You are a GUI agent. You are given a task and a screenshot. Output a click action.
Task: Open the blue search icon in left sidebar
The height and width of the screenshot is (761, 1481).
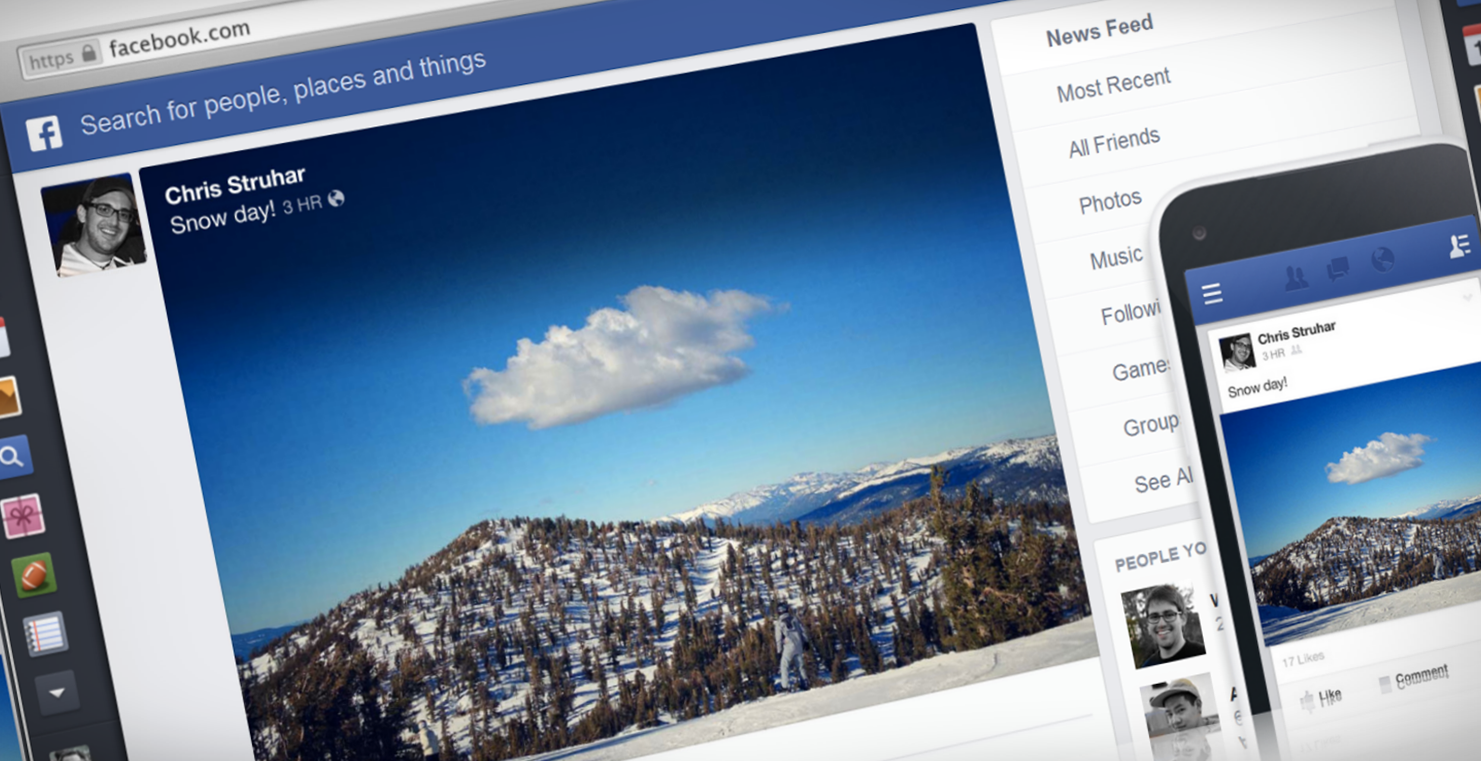(13, 458)
